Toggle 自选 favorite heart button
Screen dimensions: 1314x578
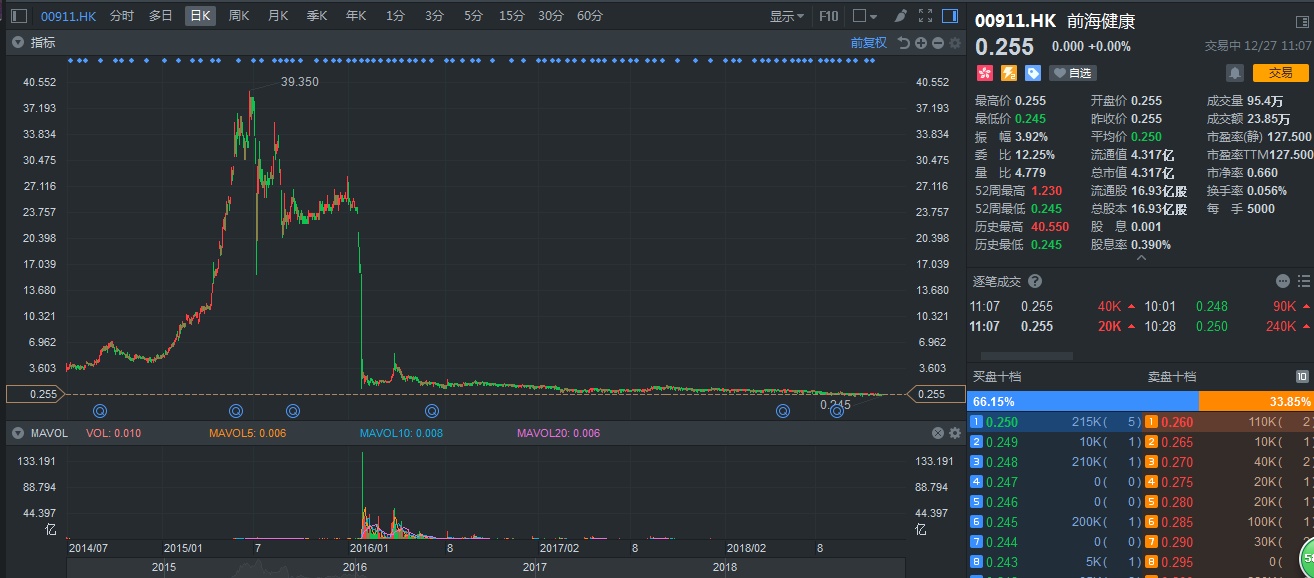pos(1072,73)
